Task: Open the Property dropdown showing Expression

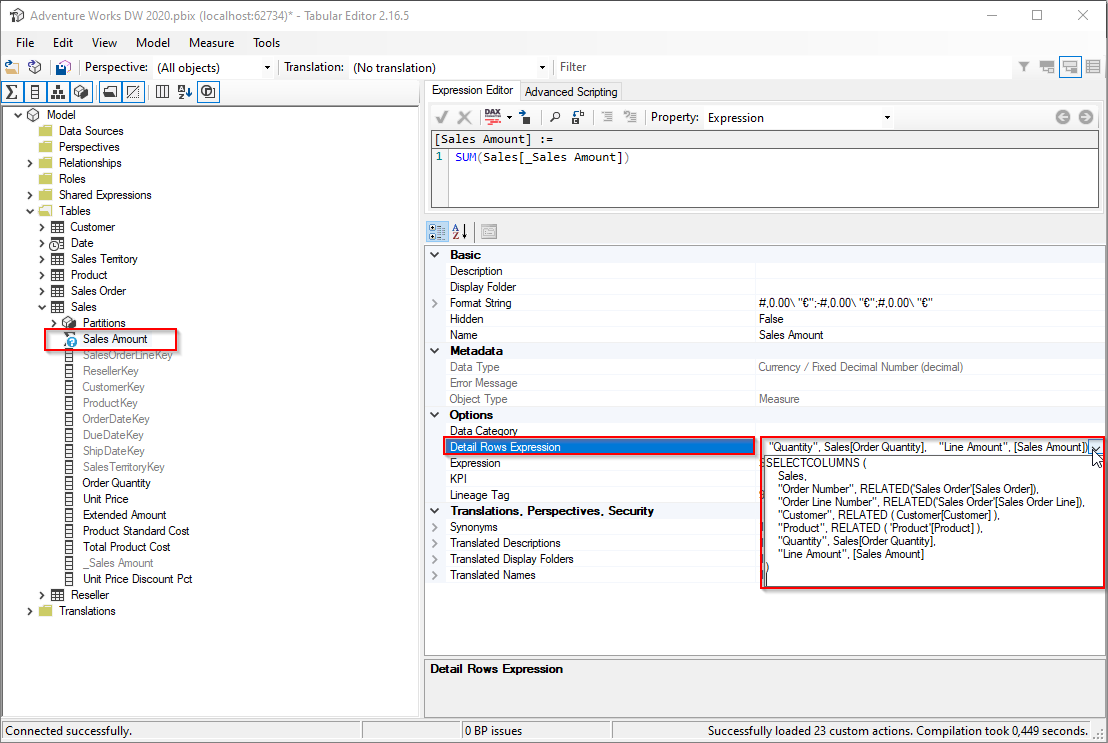Action: point(887,118)
